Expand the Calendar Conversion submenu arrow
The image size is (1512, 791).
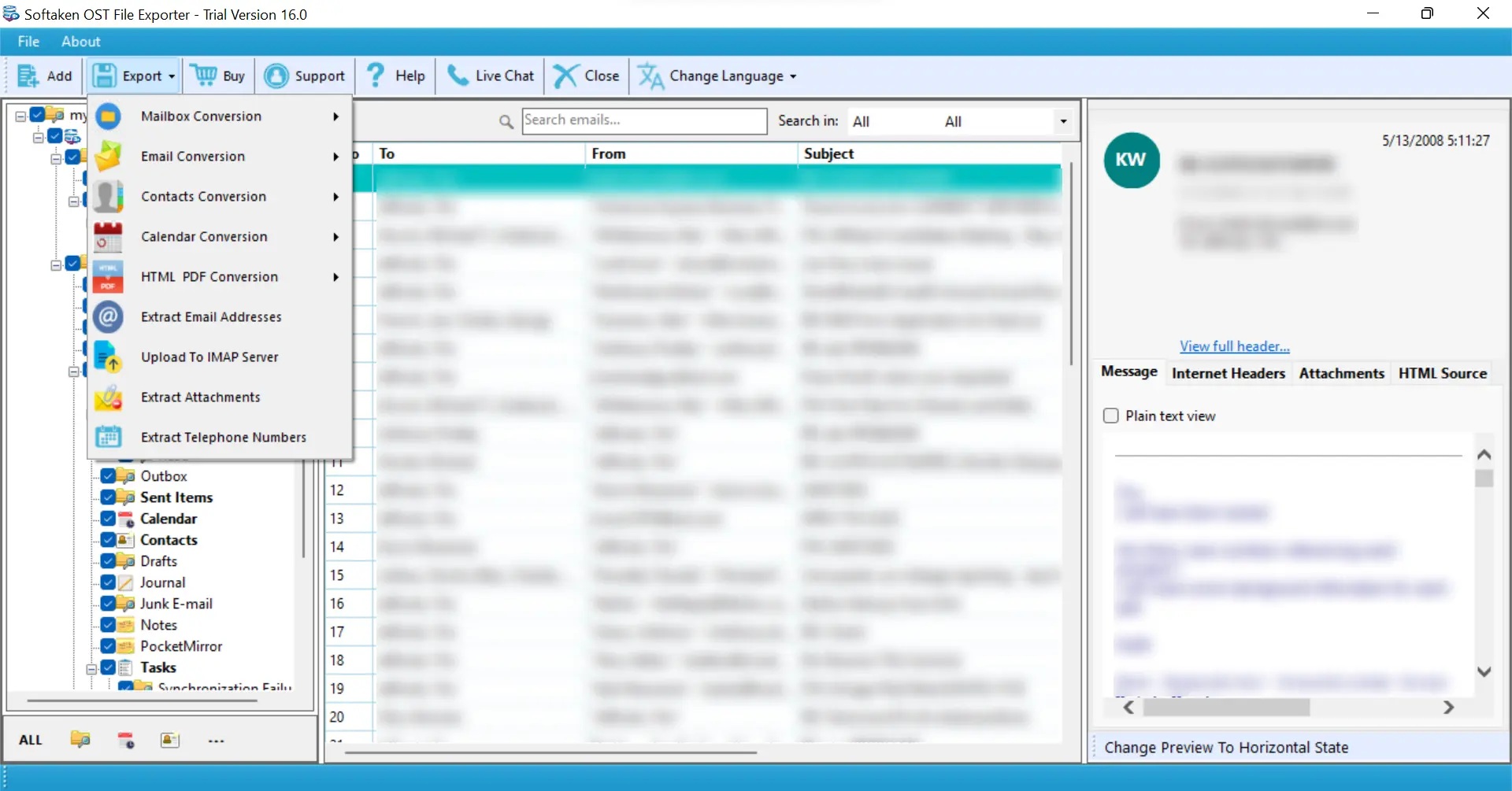tap(336, 237)
